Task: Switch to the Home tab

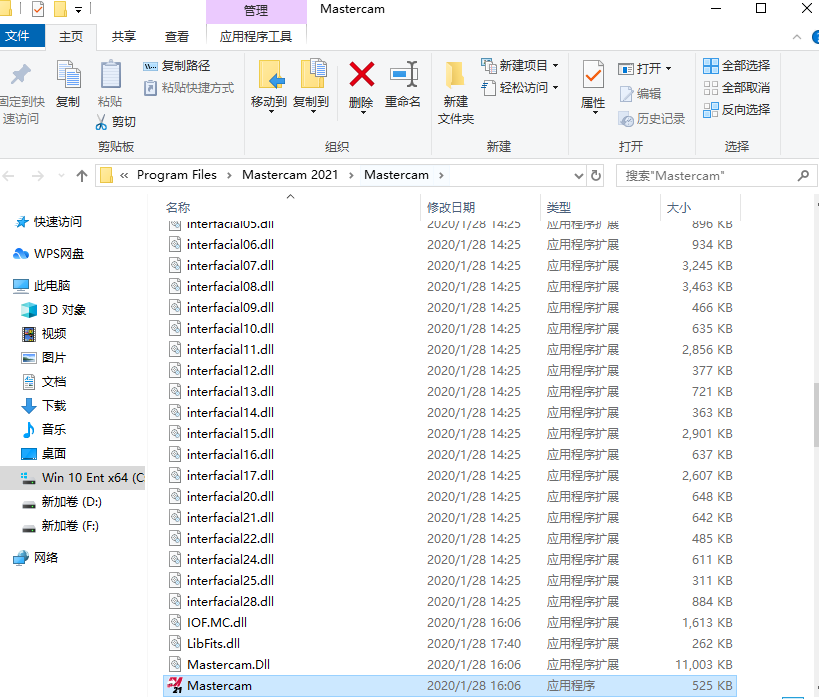Action: click(71, 37)
